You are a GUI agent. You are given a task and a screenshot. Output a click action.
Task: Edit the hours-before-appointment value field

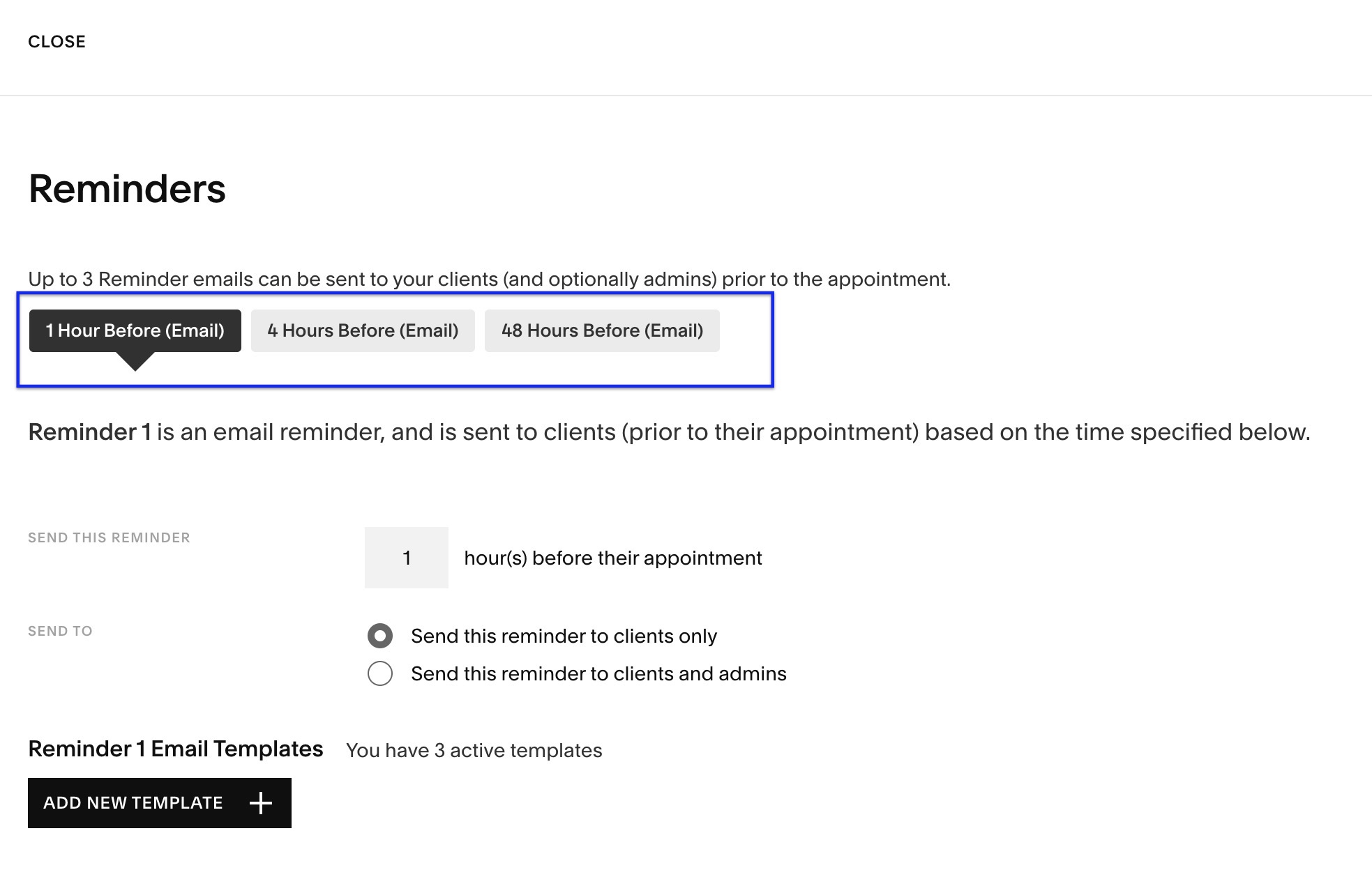coord(406,558)
